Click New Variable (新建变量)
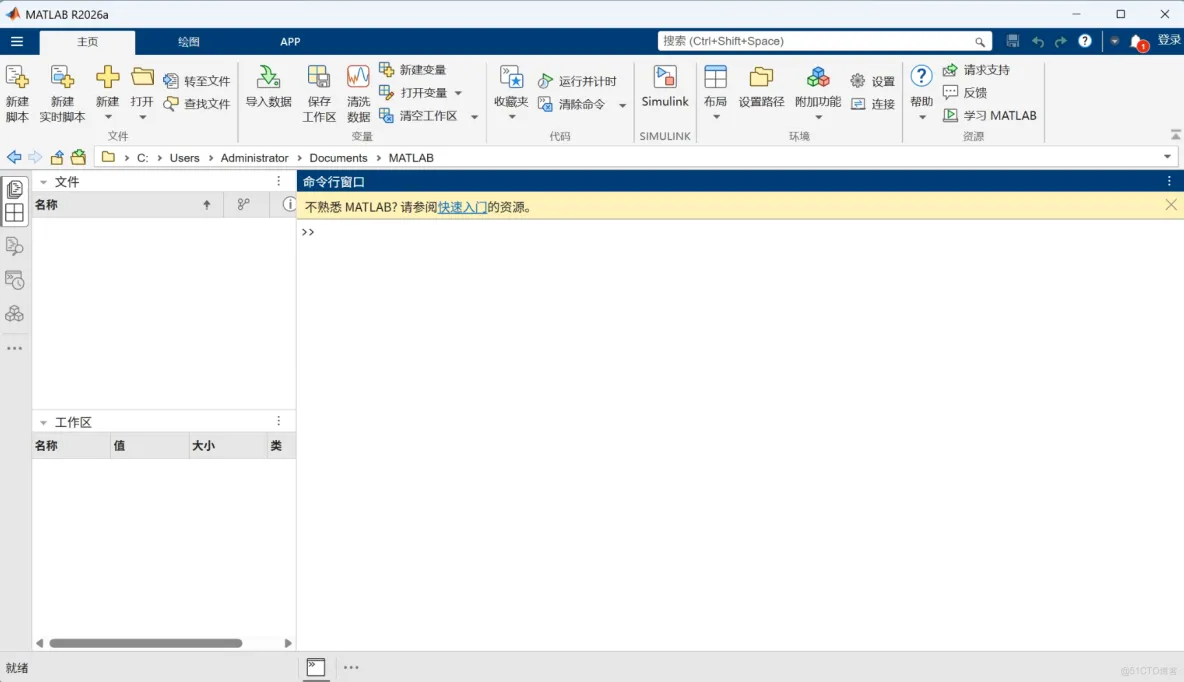Viewport: 1184px width, 682px height. click(x=413, y=69)
